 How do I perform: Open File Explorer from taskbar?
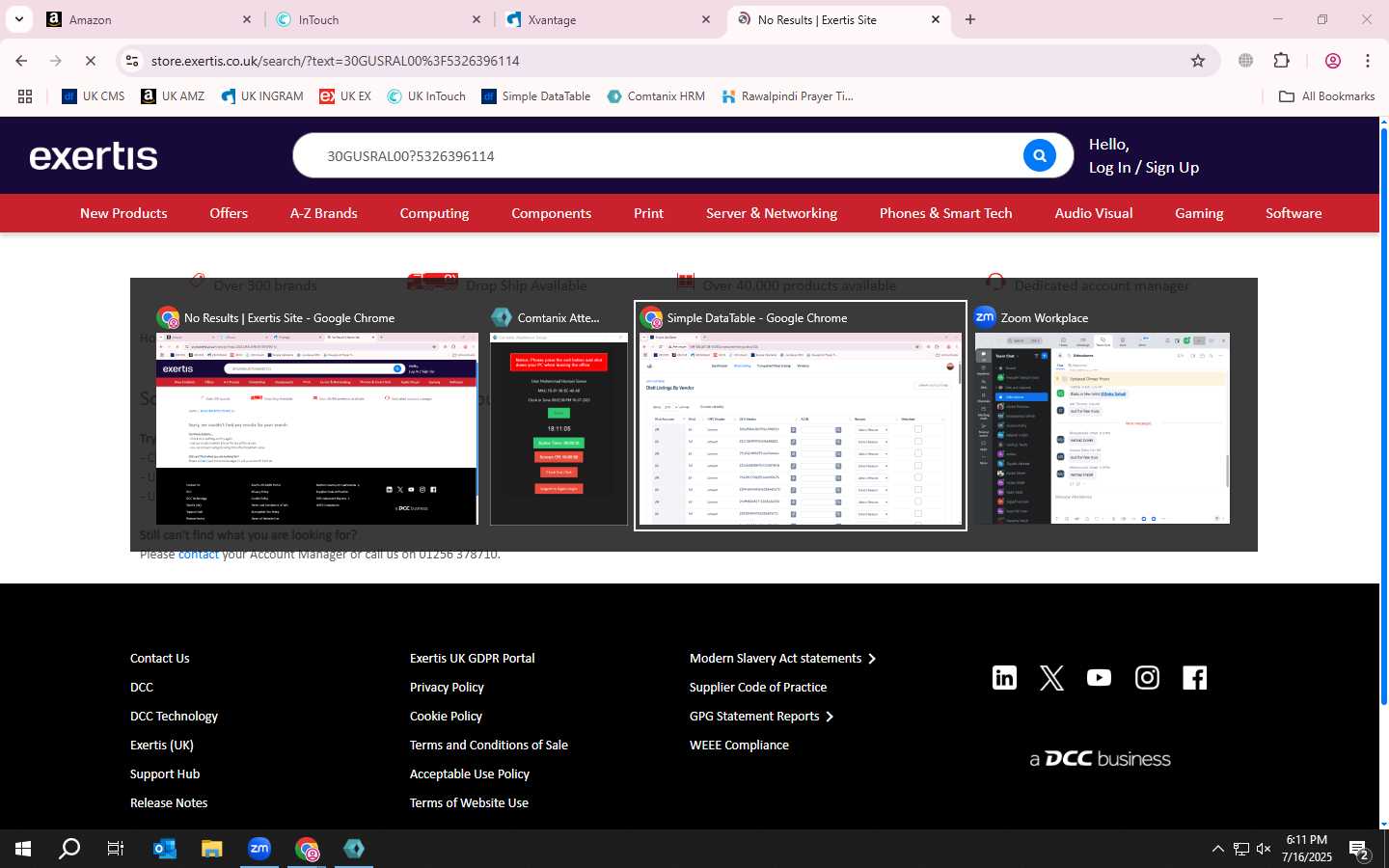click(212, 849)
